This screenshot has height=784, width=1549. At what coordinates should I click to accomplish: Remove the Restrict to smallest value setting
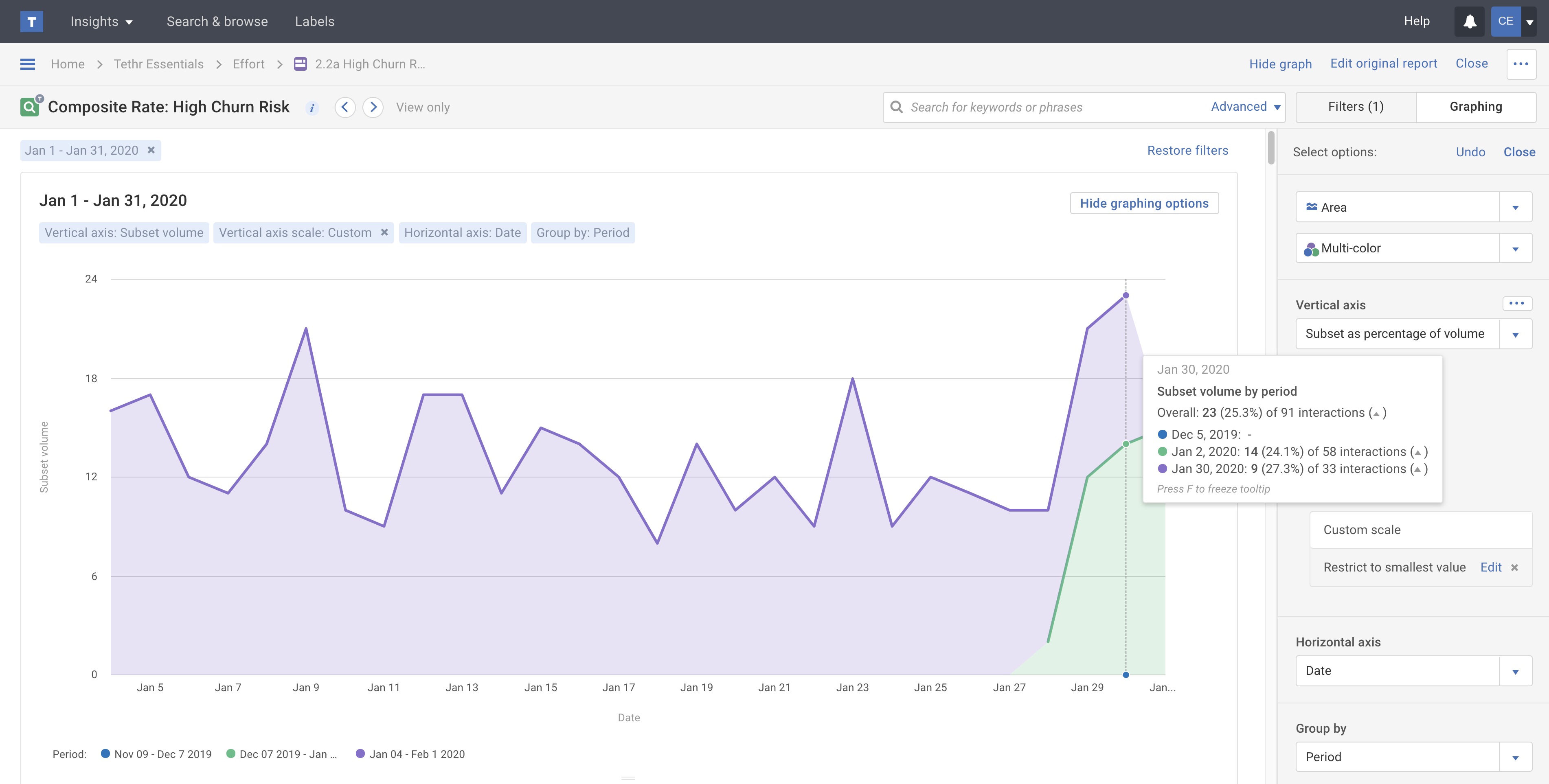pos(1514,567)
